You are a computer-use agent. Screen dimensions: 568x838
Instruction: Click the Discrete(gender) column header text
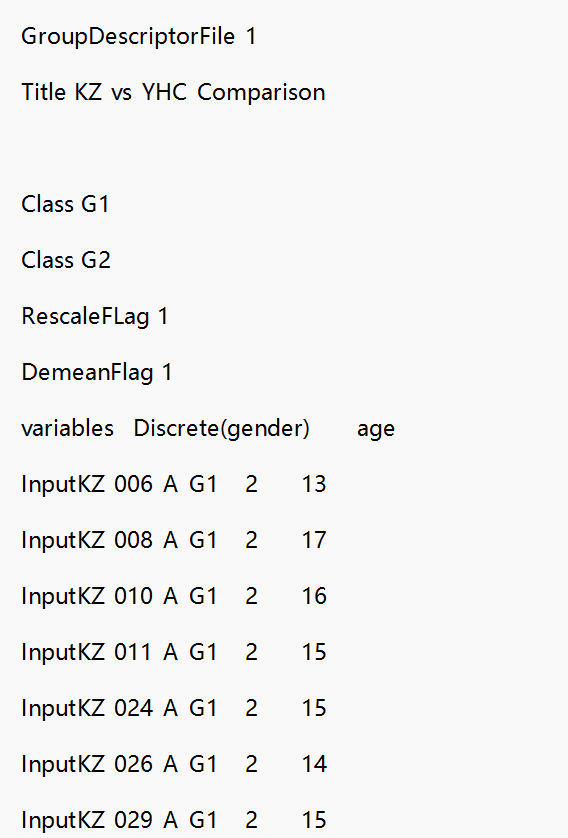221,429
